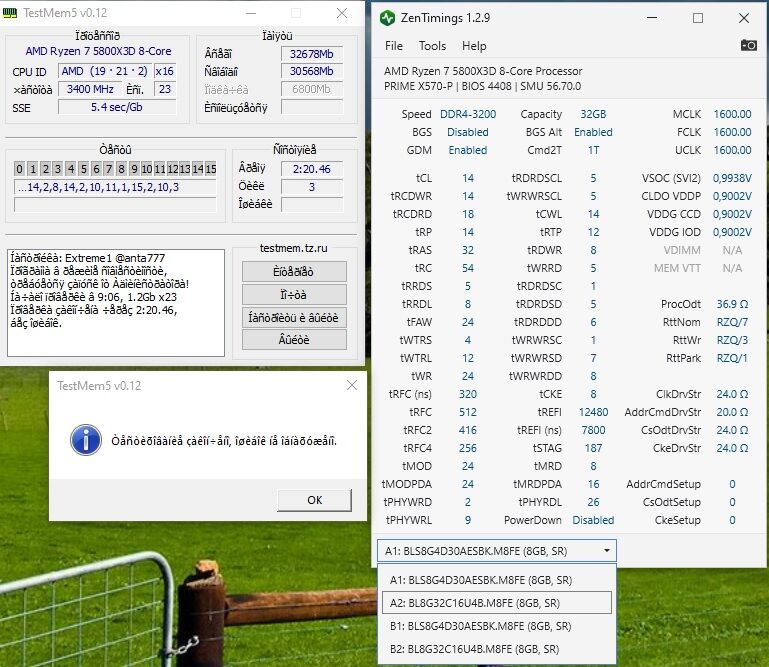Click the blue info icon in the dialog
The width and height of the screenshot is (769, 667).
86,440
